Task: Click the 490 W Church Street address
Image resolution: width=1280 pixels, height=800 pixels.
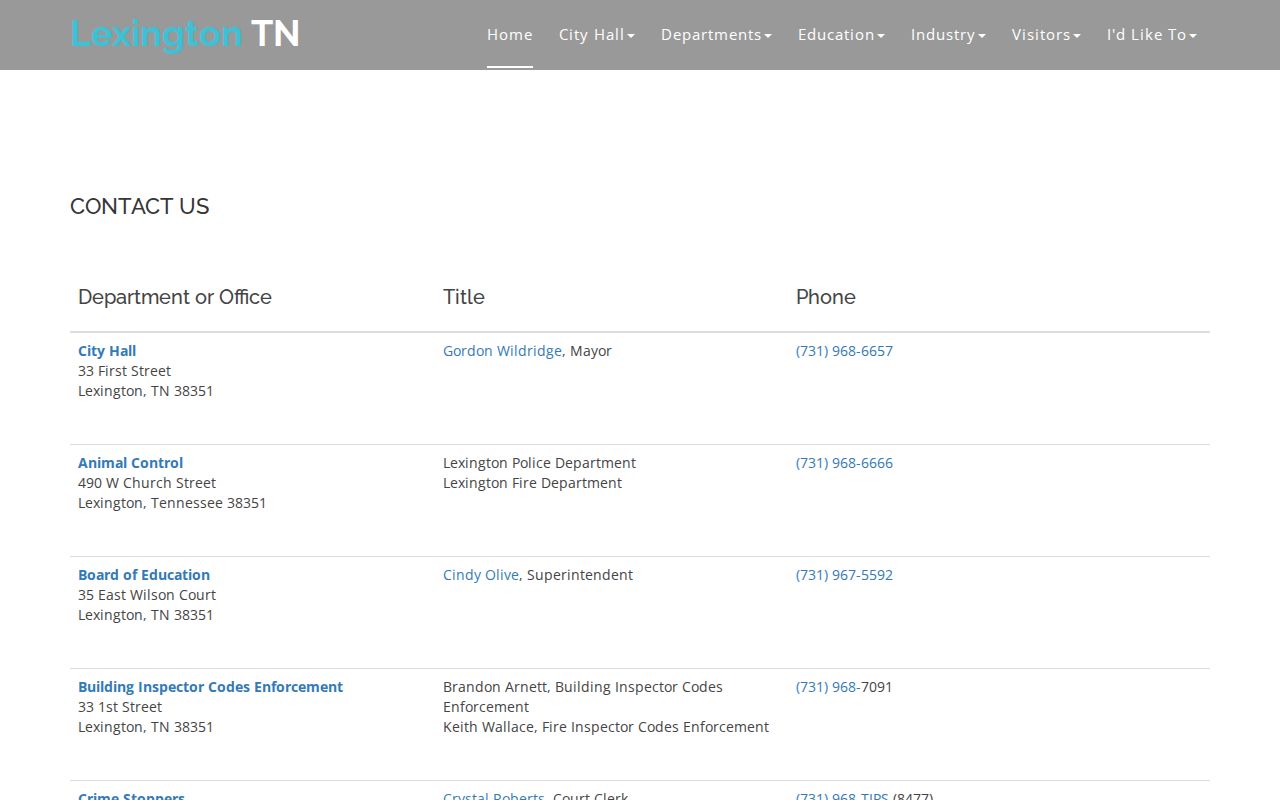Action: pyautogui.click(x=147, y=483)
